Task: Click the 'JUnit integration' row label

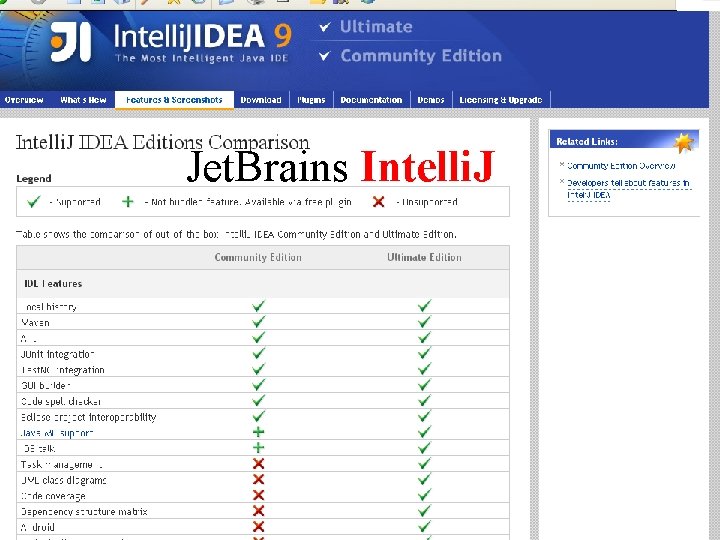Action: coord(57,354)
